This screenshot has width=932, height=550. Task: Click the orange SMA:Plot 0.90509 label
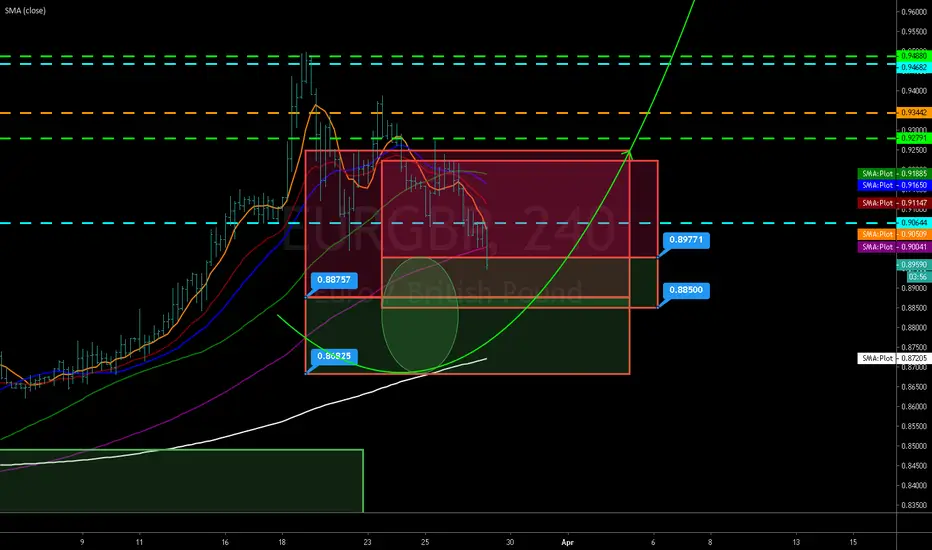pyautogui.click(x=893, y=234)
